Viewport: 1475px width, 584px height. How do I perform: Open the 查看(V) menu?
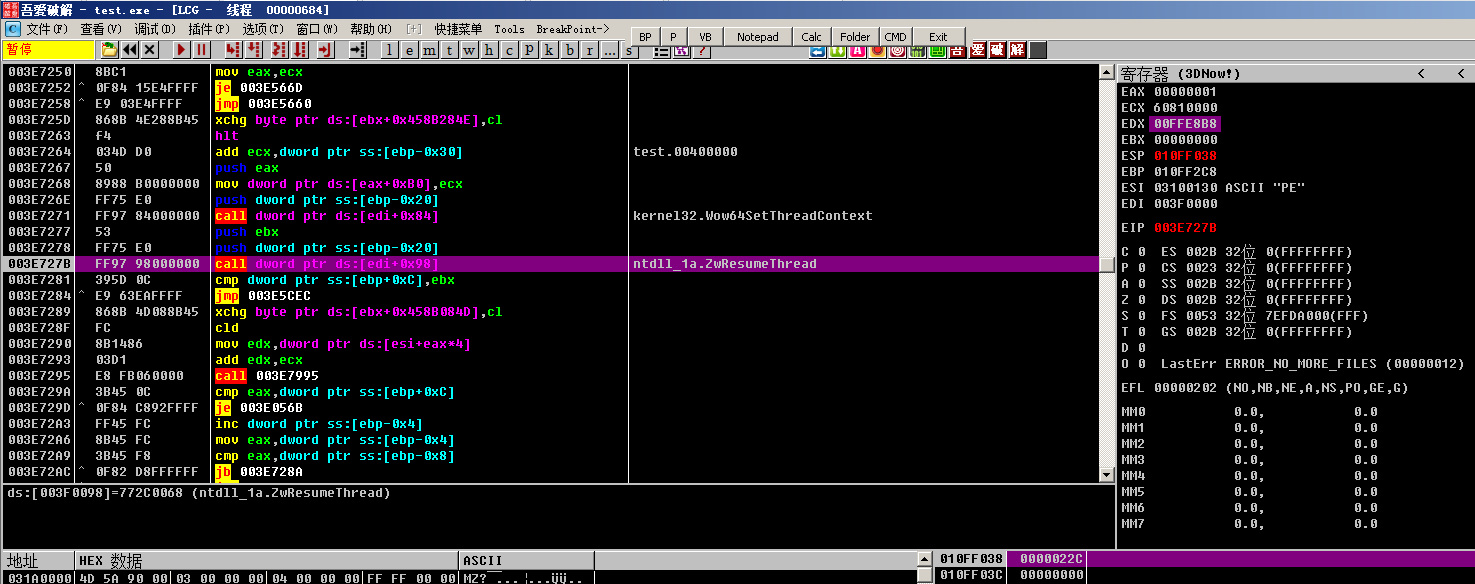pyautogui.click(x=101, y=29)
